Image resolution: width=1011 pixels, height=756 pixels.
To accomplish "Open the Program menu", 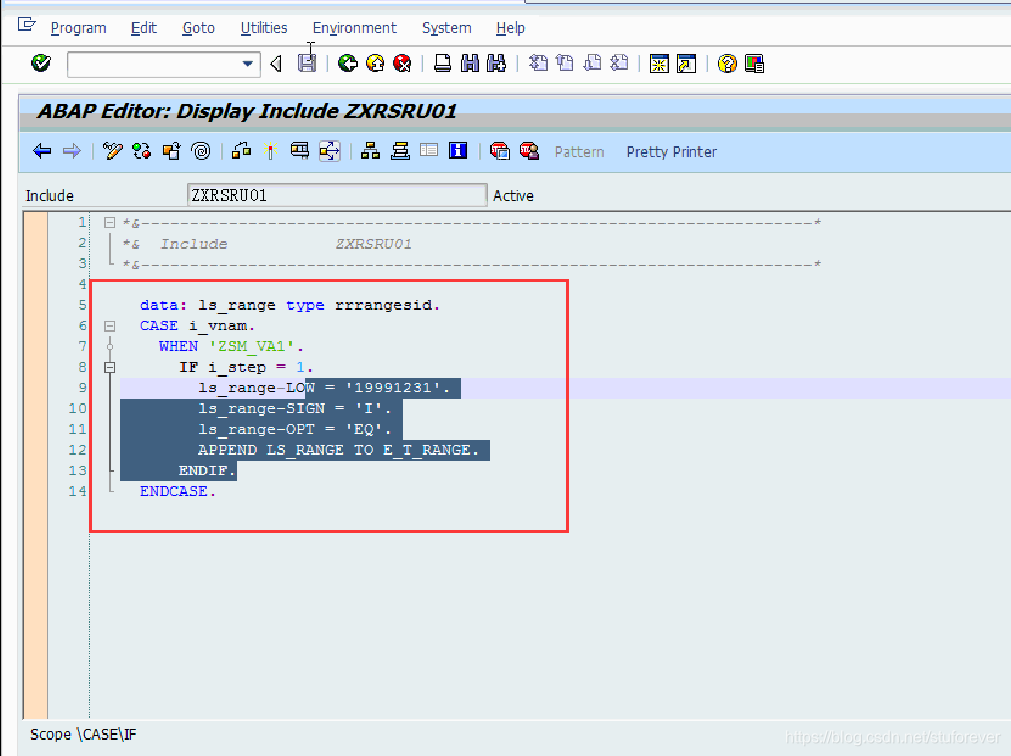I will (x=79, y=28).
